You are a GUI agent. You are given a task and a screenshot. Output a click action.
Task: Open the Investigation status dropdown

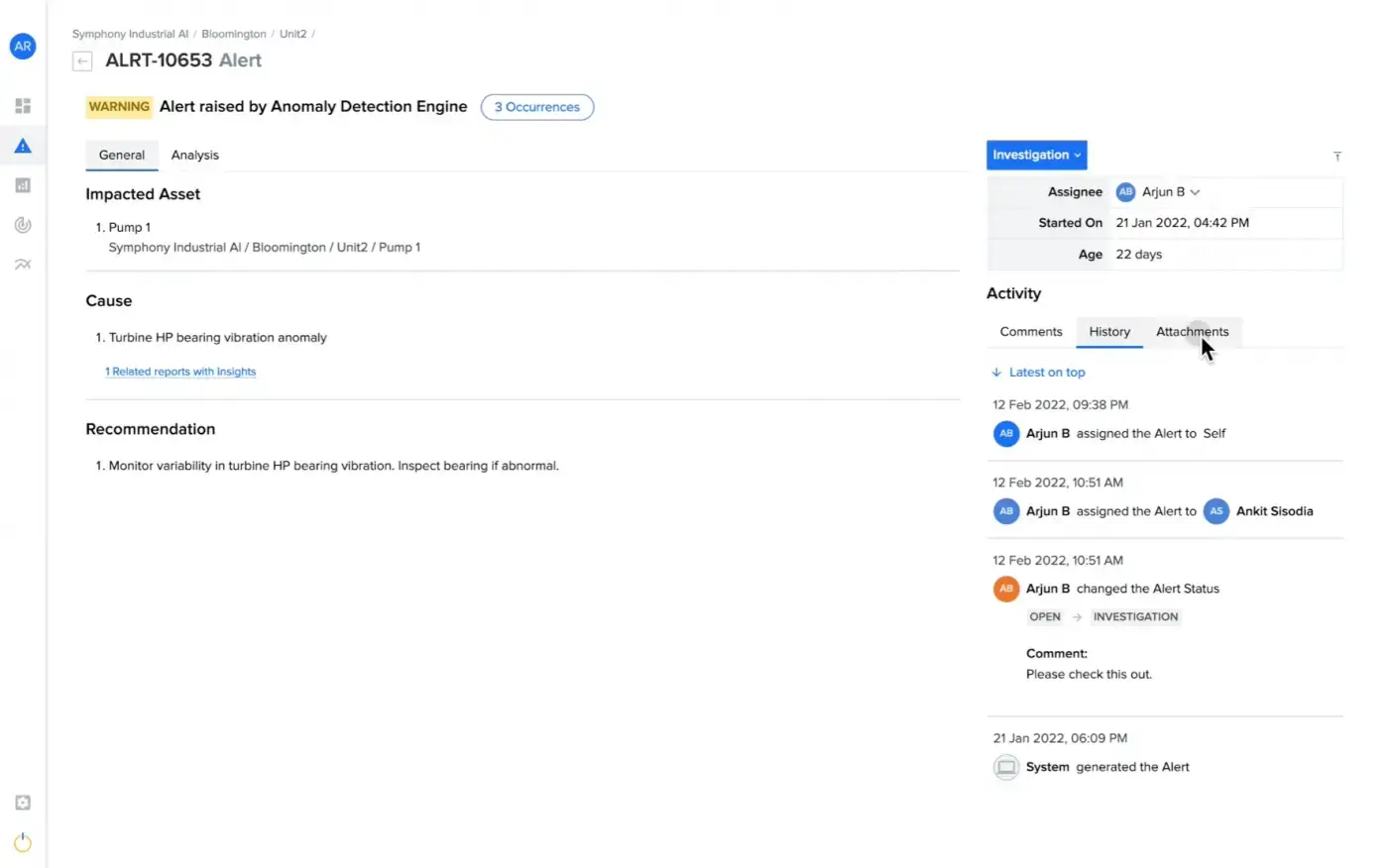(1036, 156)
